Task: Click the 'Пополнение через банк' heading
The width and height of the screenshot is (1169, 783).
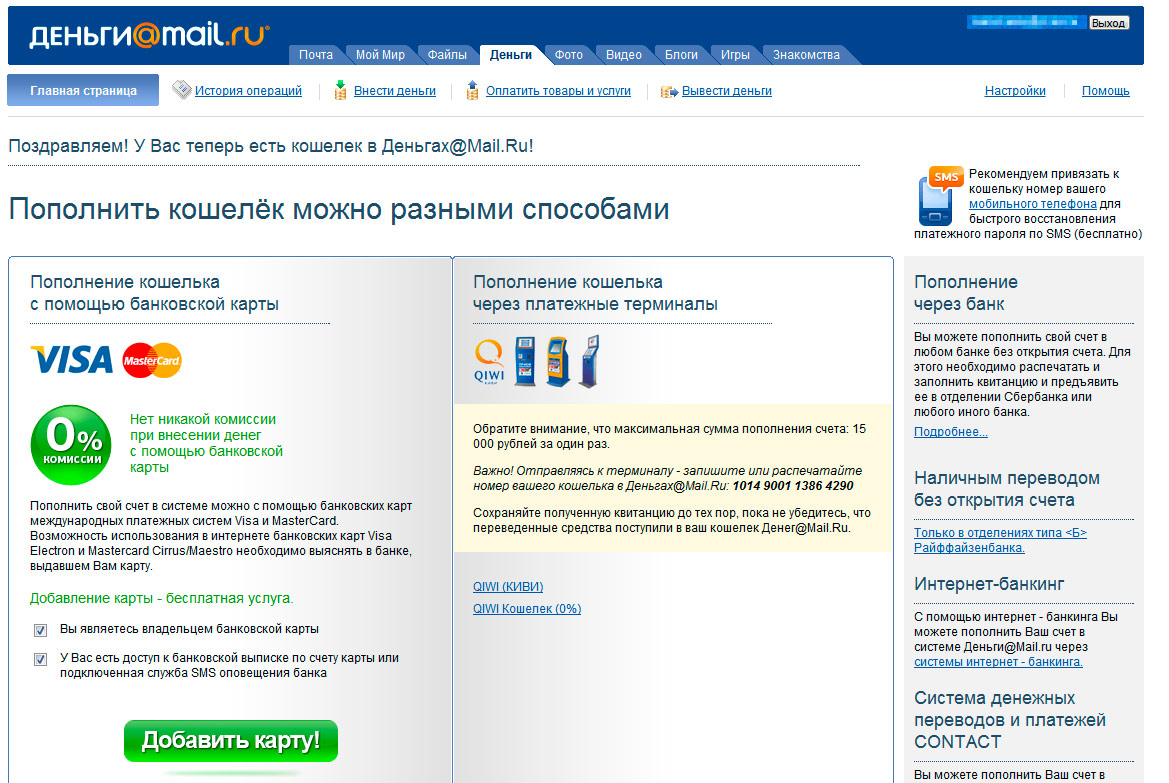Action: point(965,293)
